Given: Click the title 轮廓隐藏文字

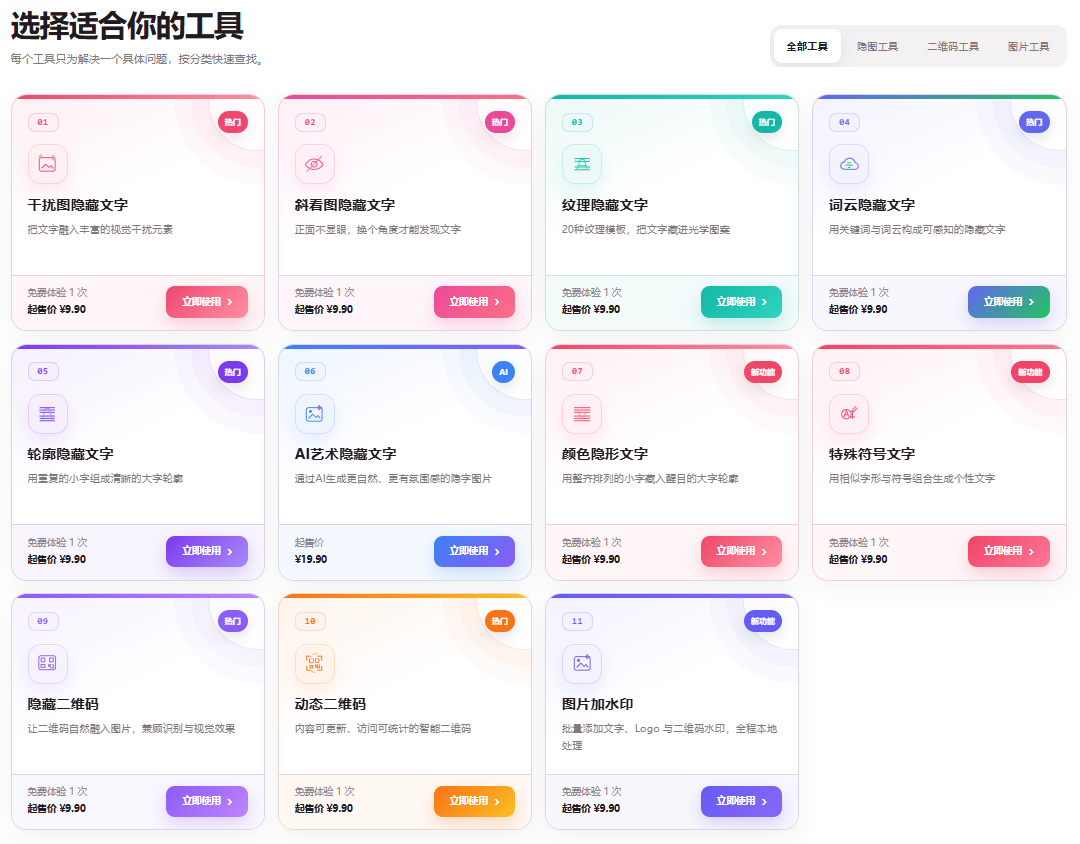Looking at the screenshot, I should click(70, 454).
